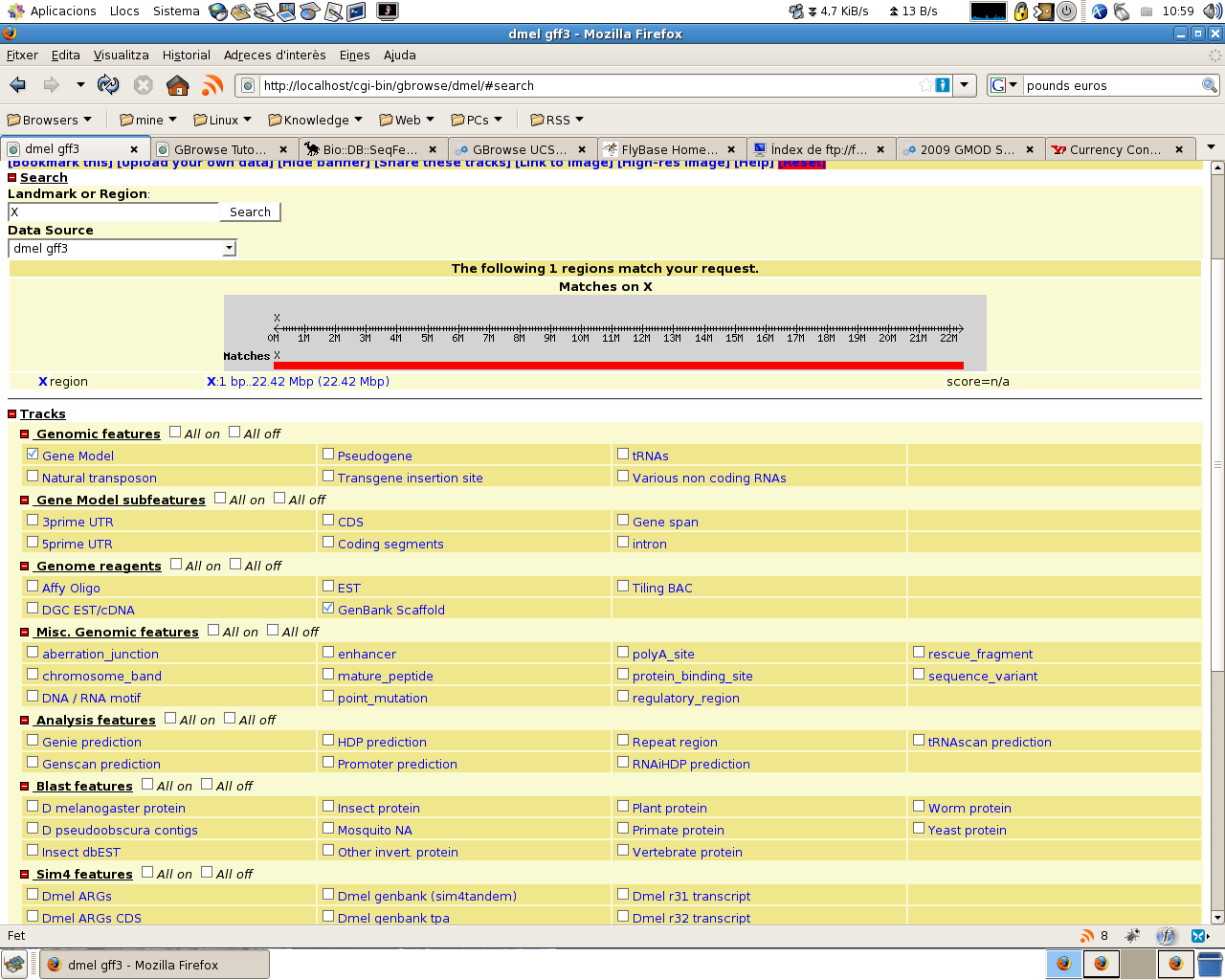Collapse the Tracks section red minus icon
Viewport: 1225px width, 980px height.
[x=12, y=414]
